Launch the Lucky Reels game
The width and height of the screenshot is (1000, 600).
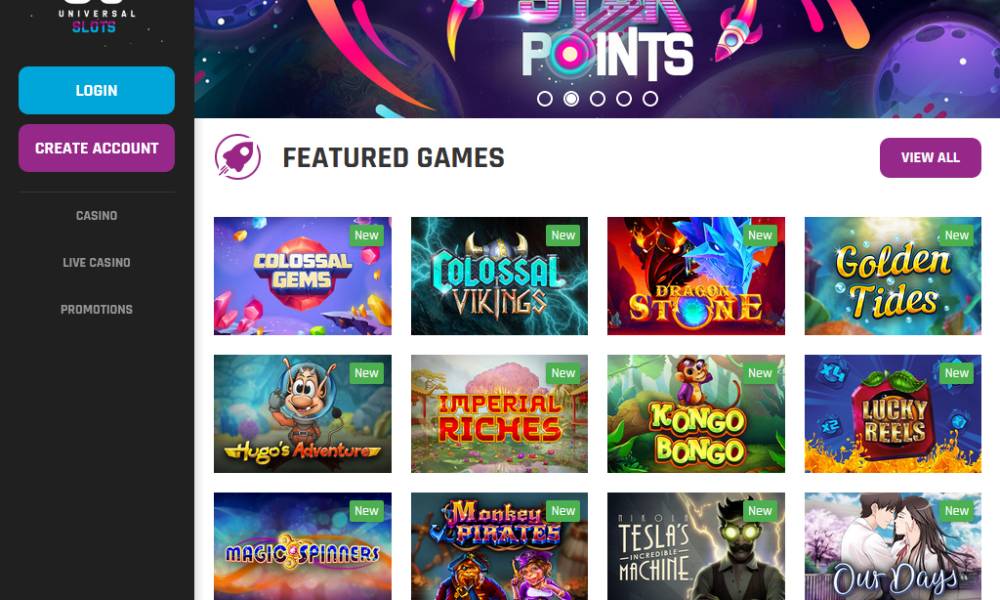tap(893, 414)
